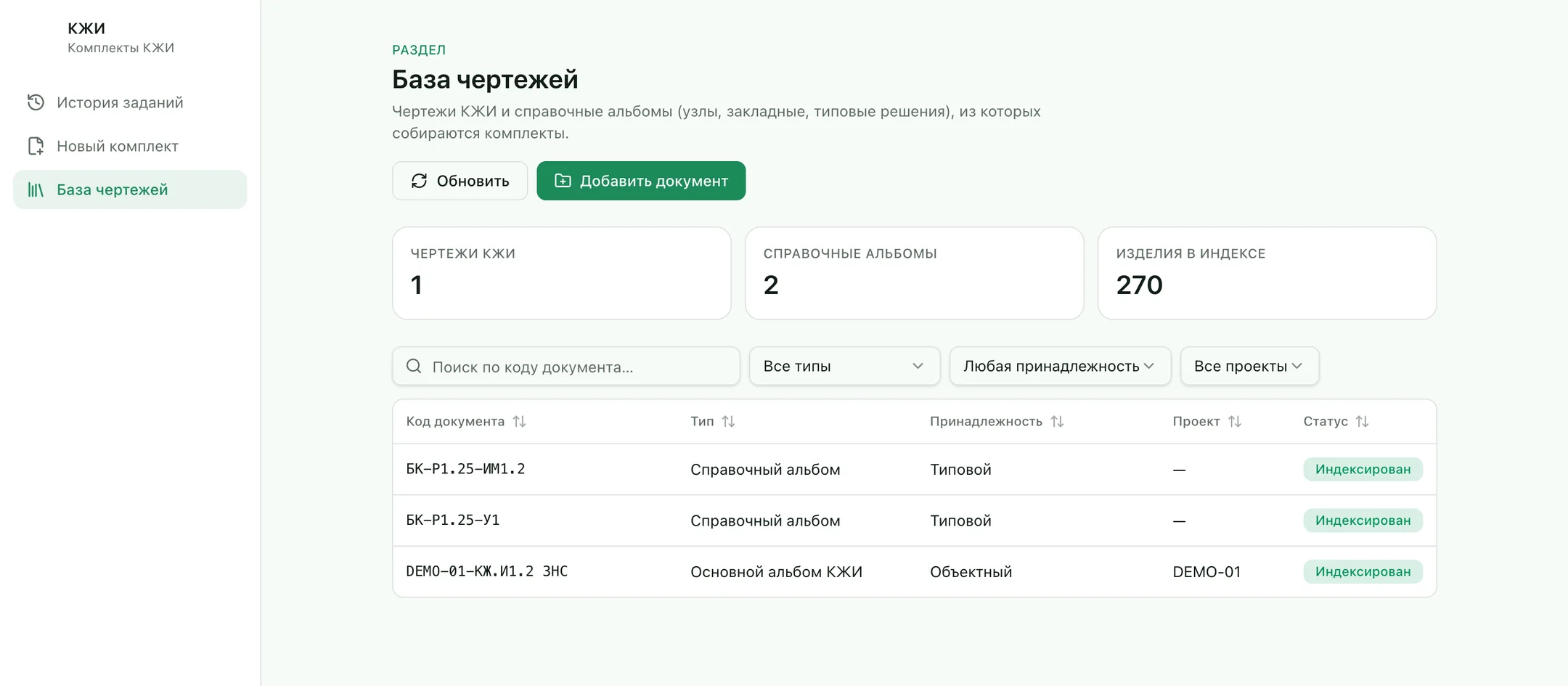
Task: Click the new document icon beside Новый комплект
Action: [x=36, y=146]
